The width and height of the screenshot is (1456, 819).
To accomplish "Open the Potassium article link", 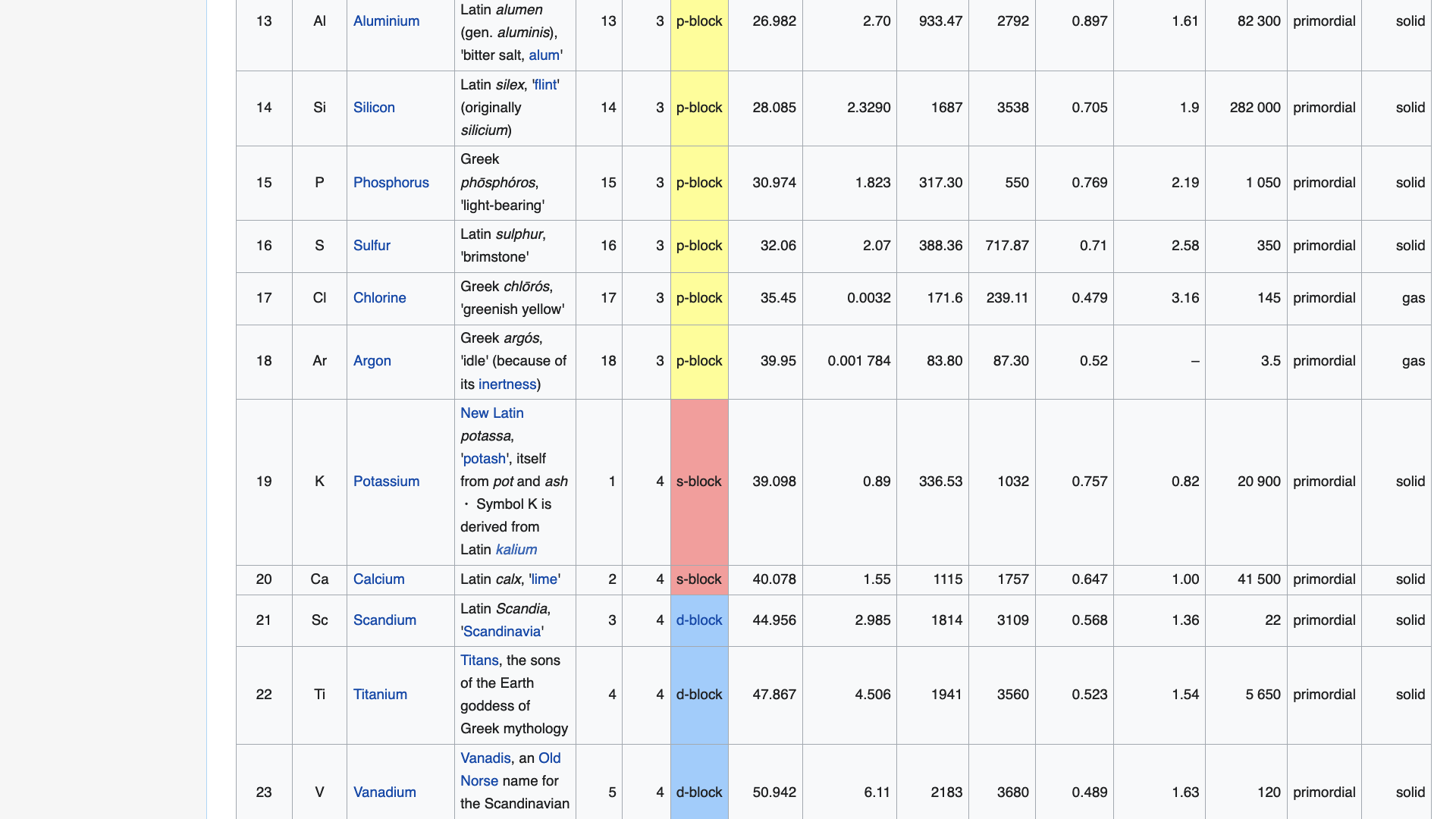I will 386,482.
